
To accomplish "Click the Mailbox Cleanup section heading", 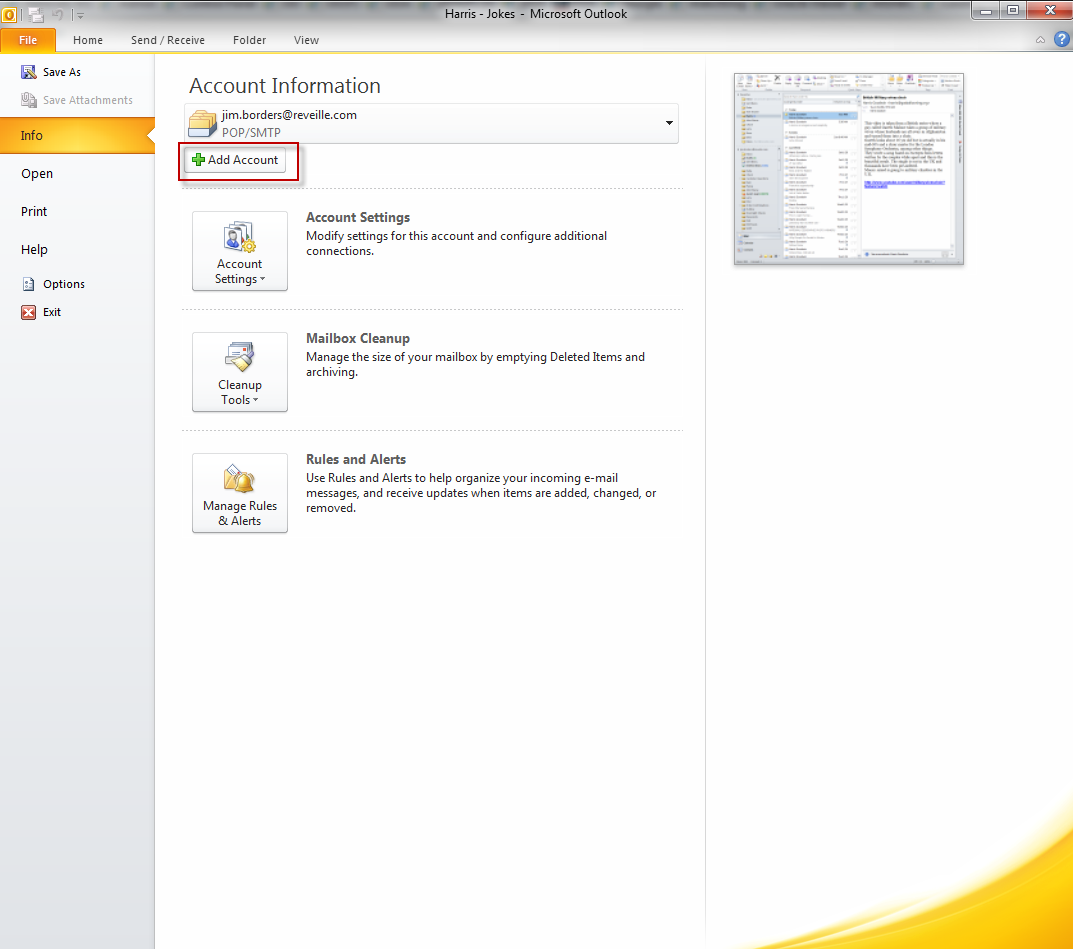I will pos(358,338).
